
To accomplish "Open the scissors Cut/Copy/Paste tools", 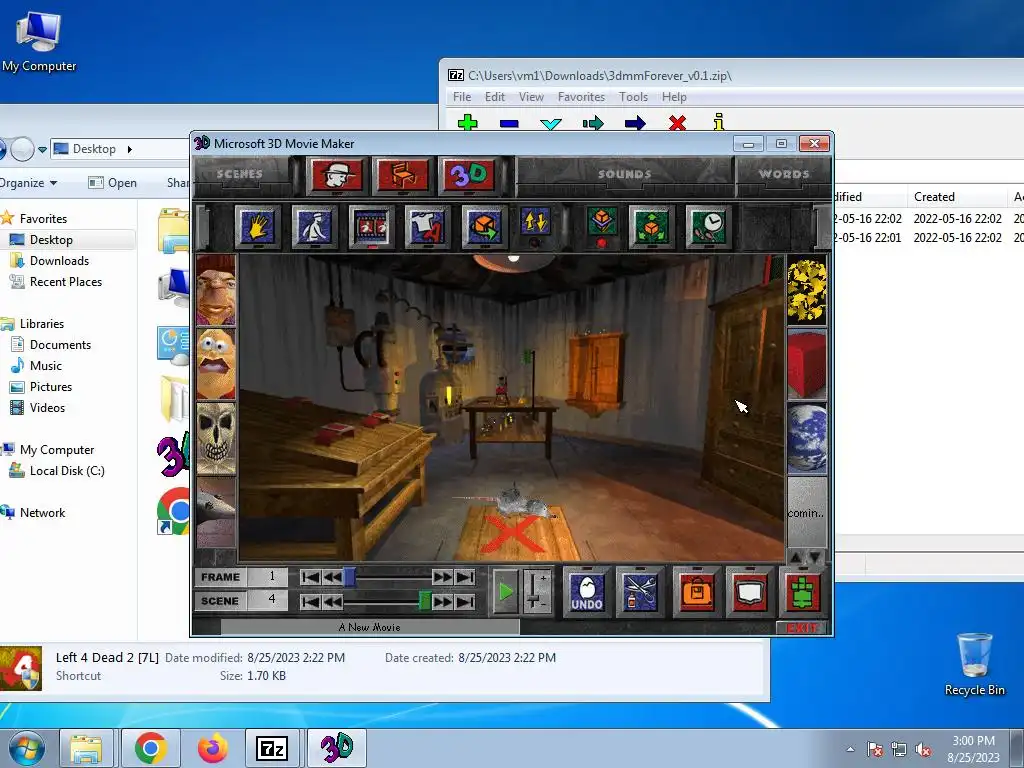I will coord(641,592).
